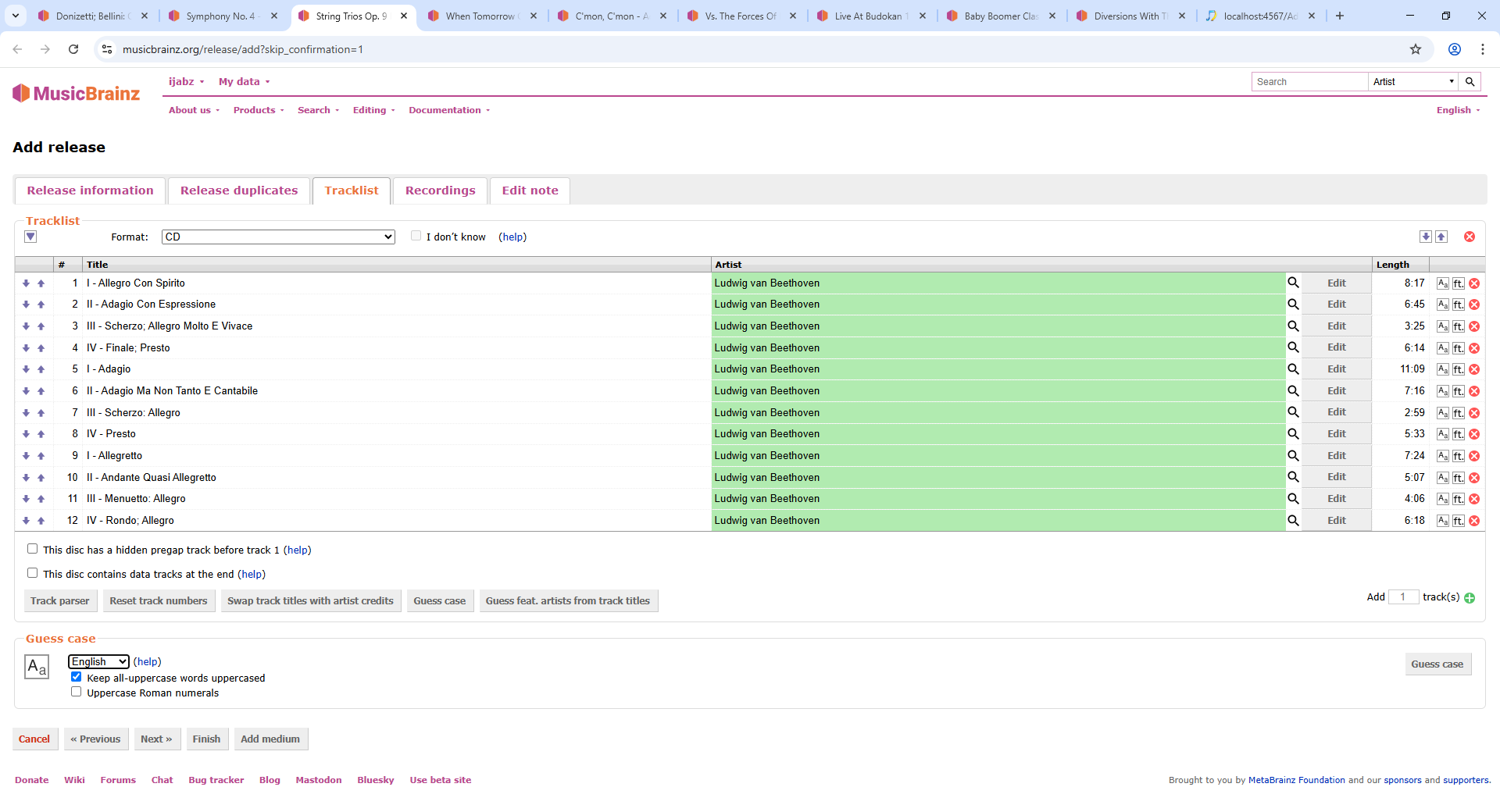
Task: Click the search magnifier in header
Action: (x=1470, y=81)
